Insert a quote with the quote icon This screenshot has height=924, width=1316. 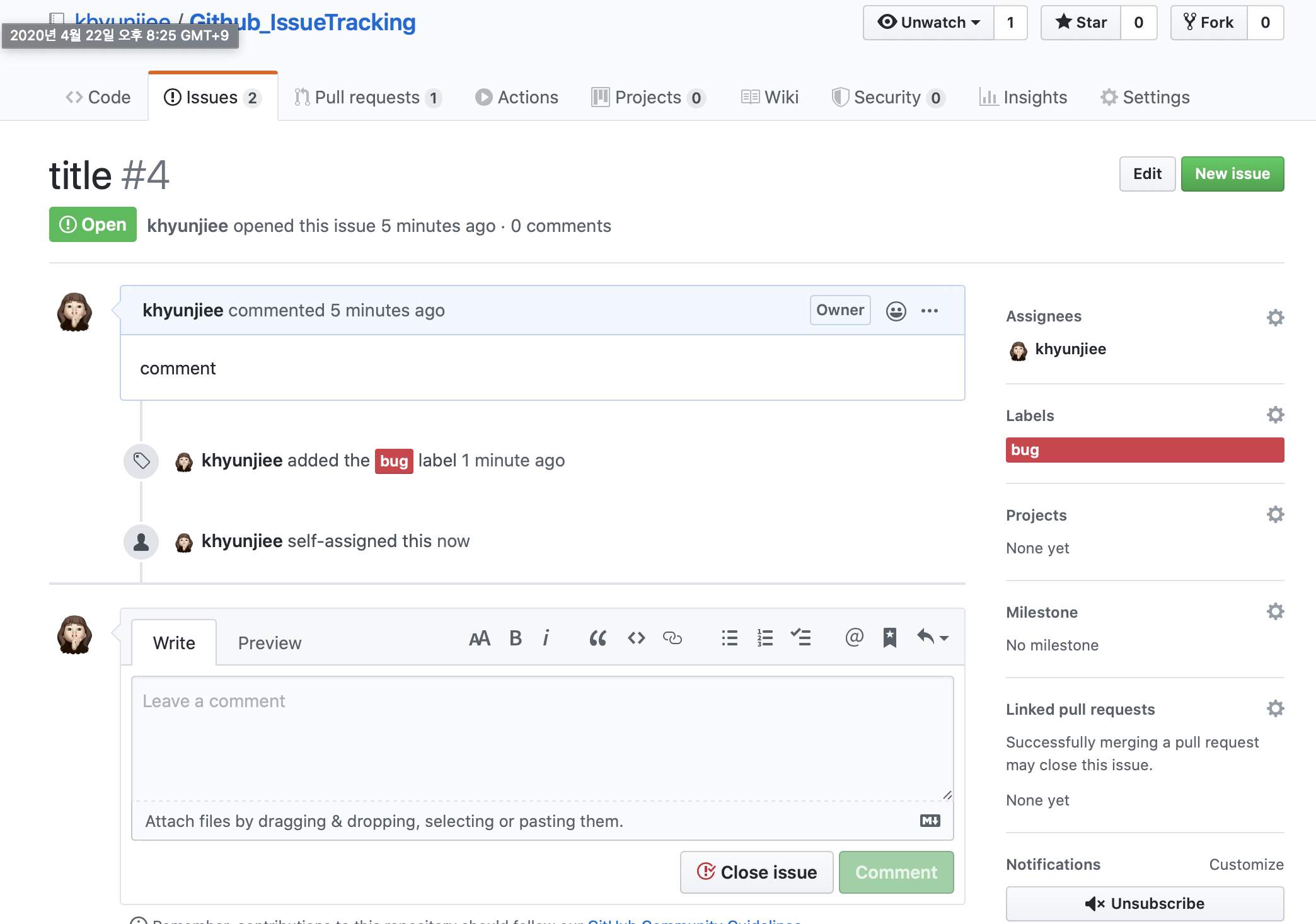pos(597,638)
